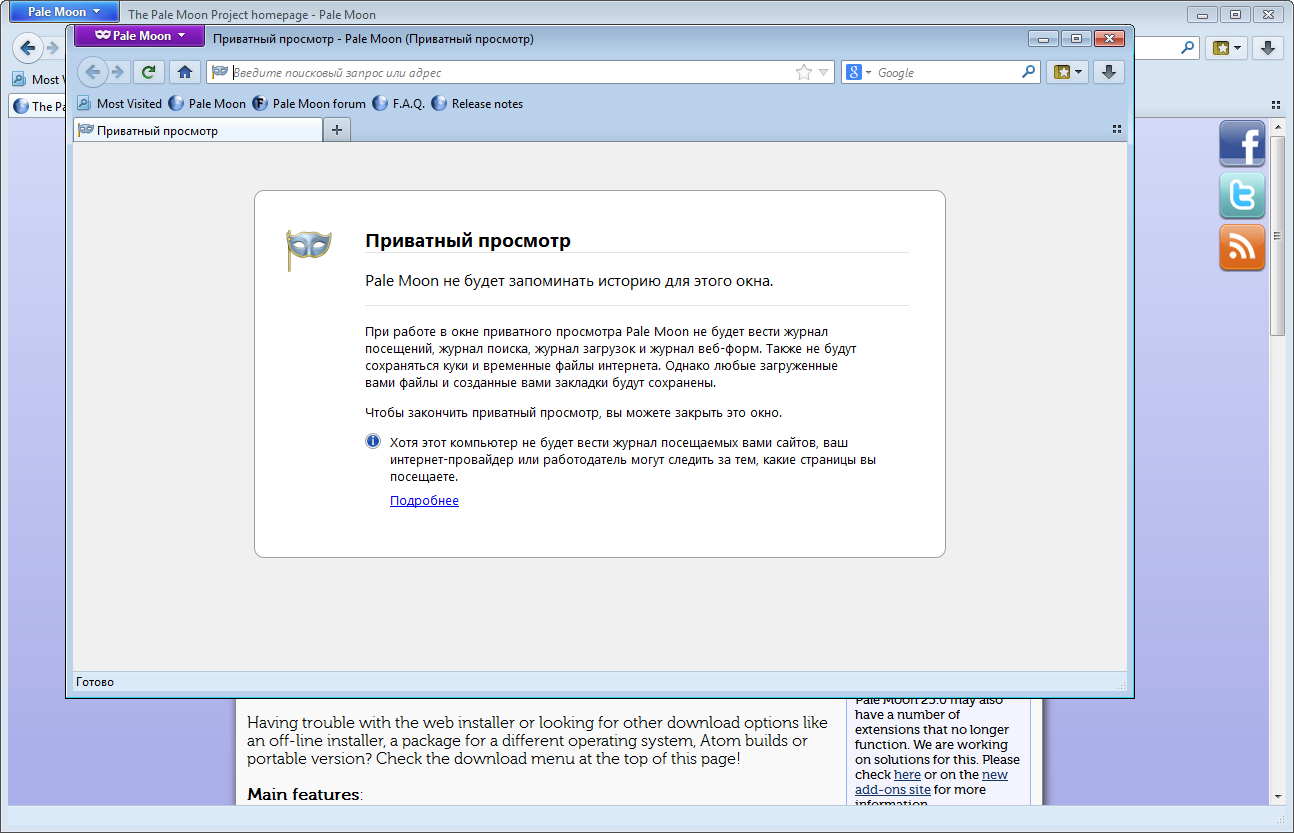Click the private browsing mask icon
1294x833 pixels.
pos(309,248)
